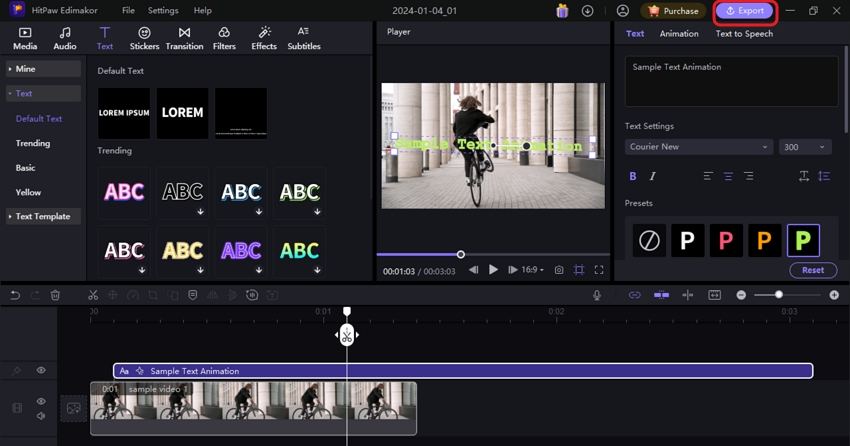Screen dimensions: 850x446
Task: Delete selected clip with trash icon
Action: coord(55,295)
